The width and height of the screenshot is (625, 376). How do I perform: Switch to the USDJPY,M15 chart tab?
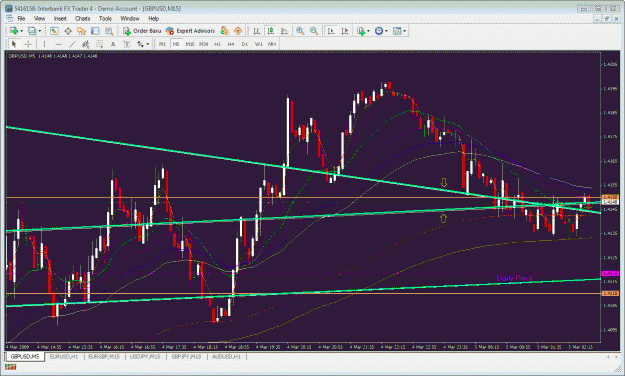point(145,356)
